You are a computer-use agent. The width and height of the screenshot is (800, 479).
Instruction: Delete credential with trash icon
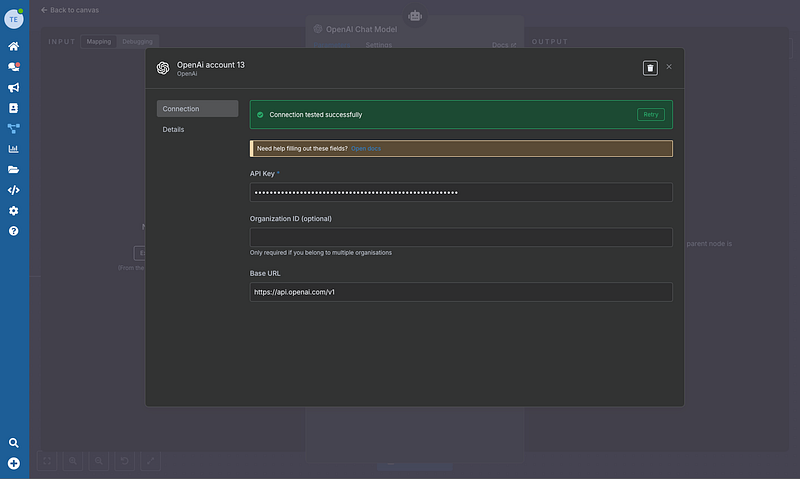point(650,67)
